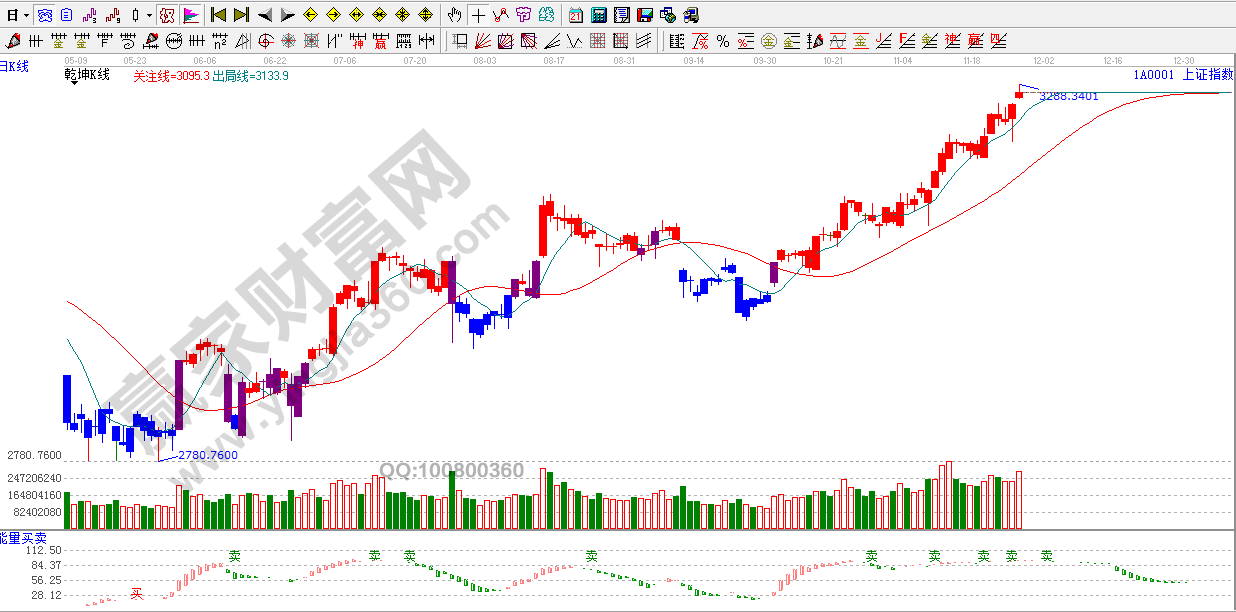Click the 能量买卖 indicator panel label

click(23, 538)
